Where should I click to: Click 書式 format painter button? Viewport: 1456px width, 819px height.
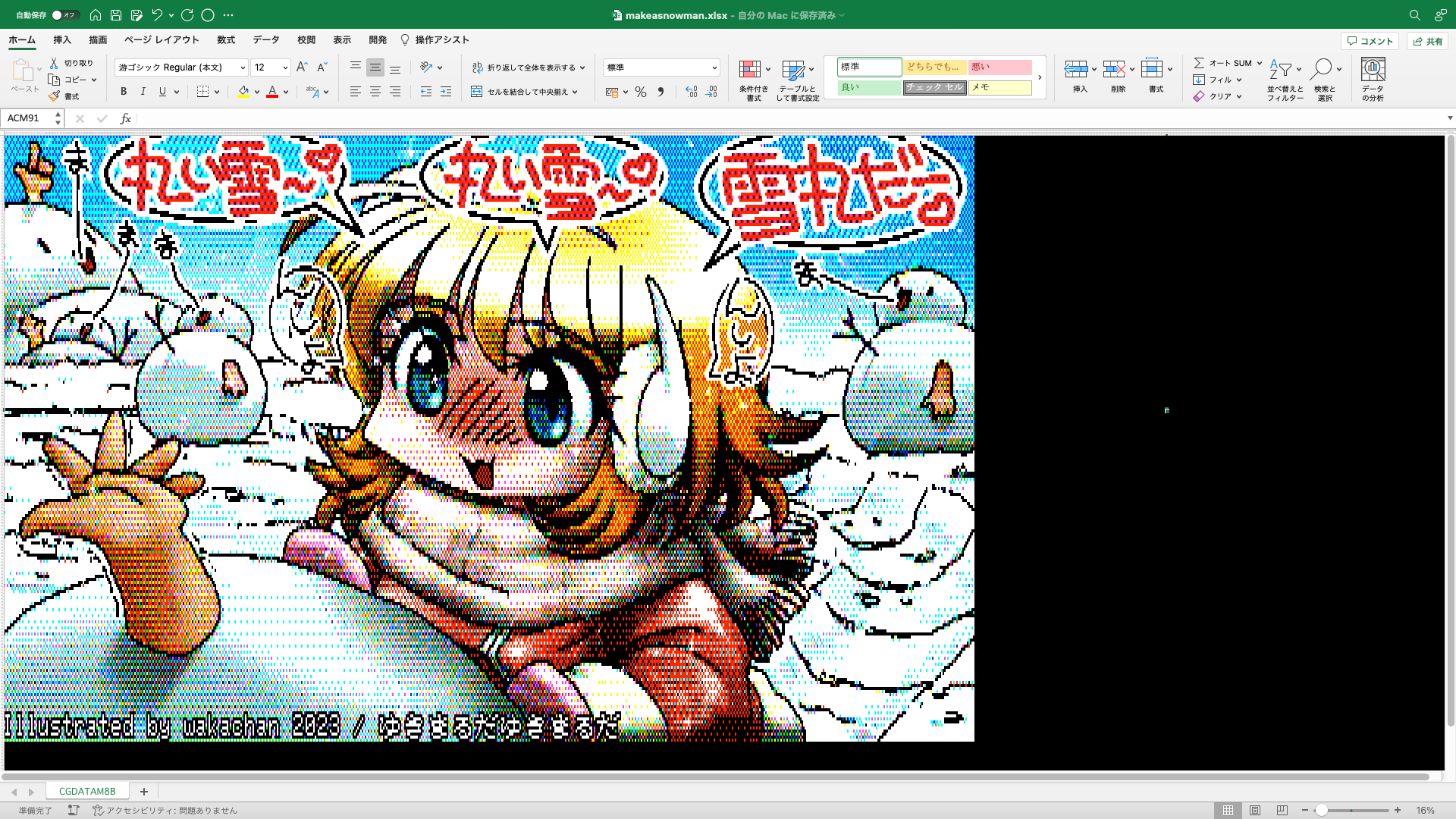(x=64, y=96)
